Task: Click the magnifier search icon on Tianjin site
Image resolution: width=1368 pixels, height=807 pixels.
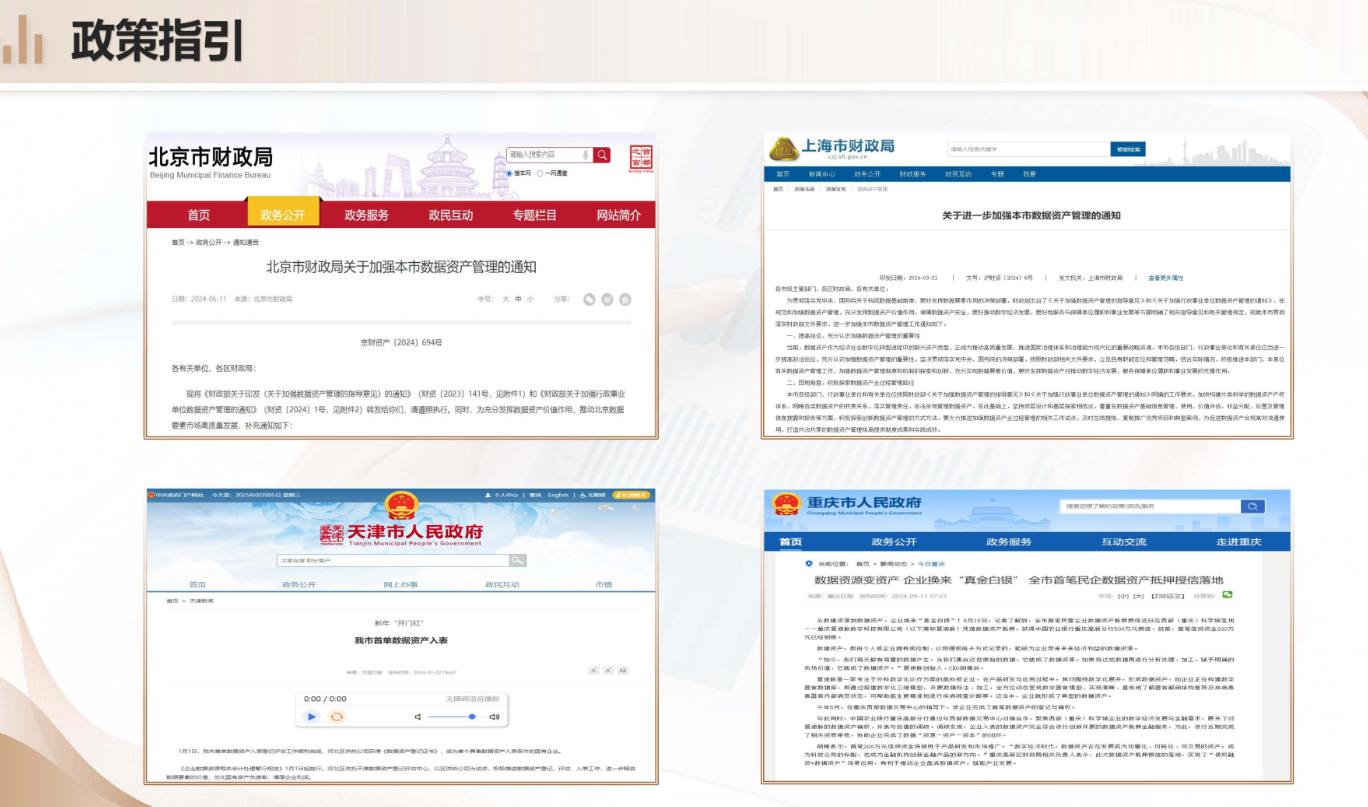Action: [517, 560]
